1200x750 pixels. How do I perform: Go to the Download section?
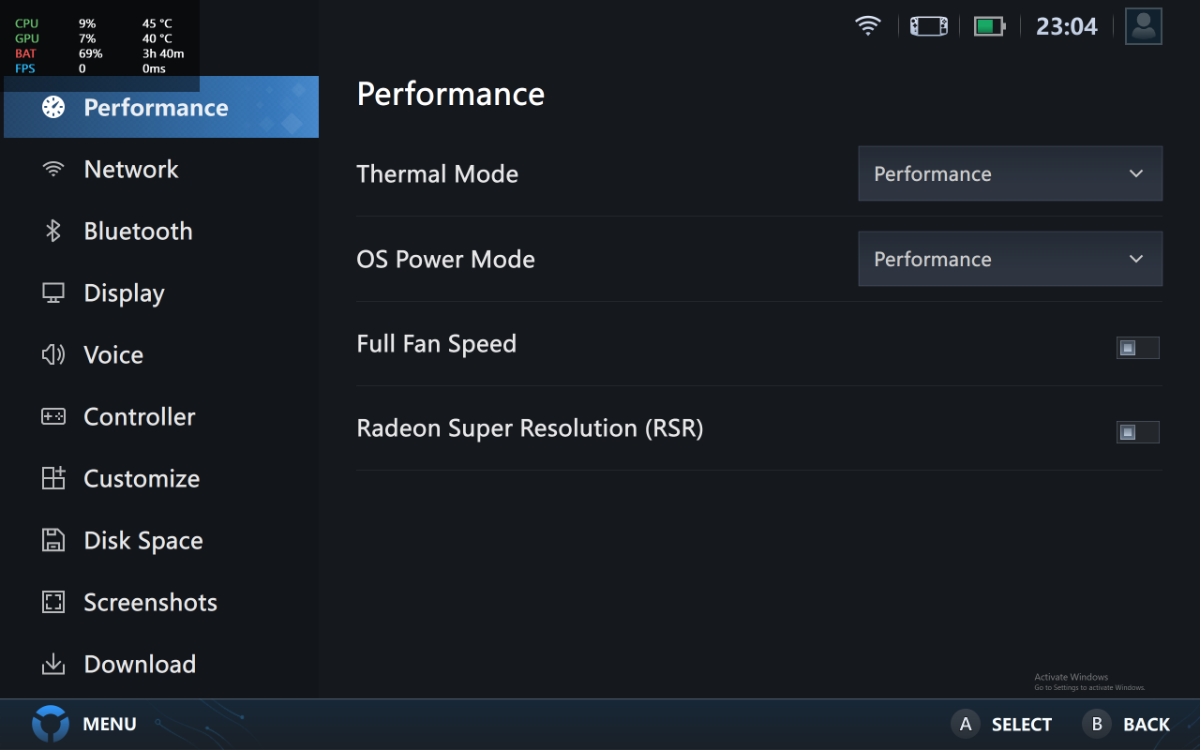139,665
